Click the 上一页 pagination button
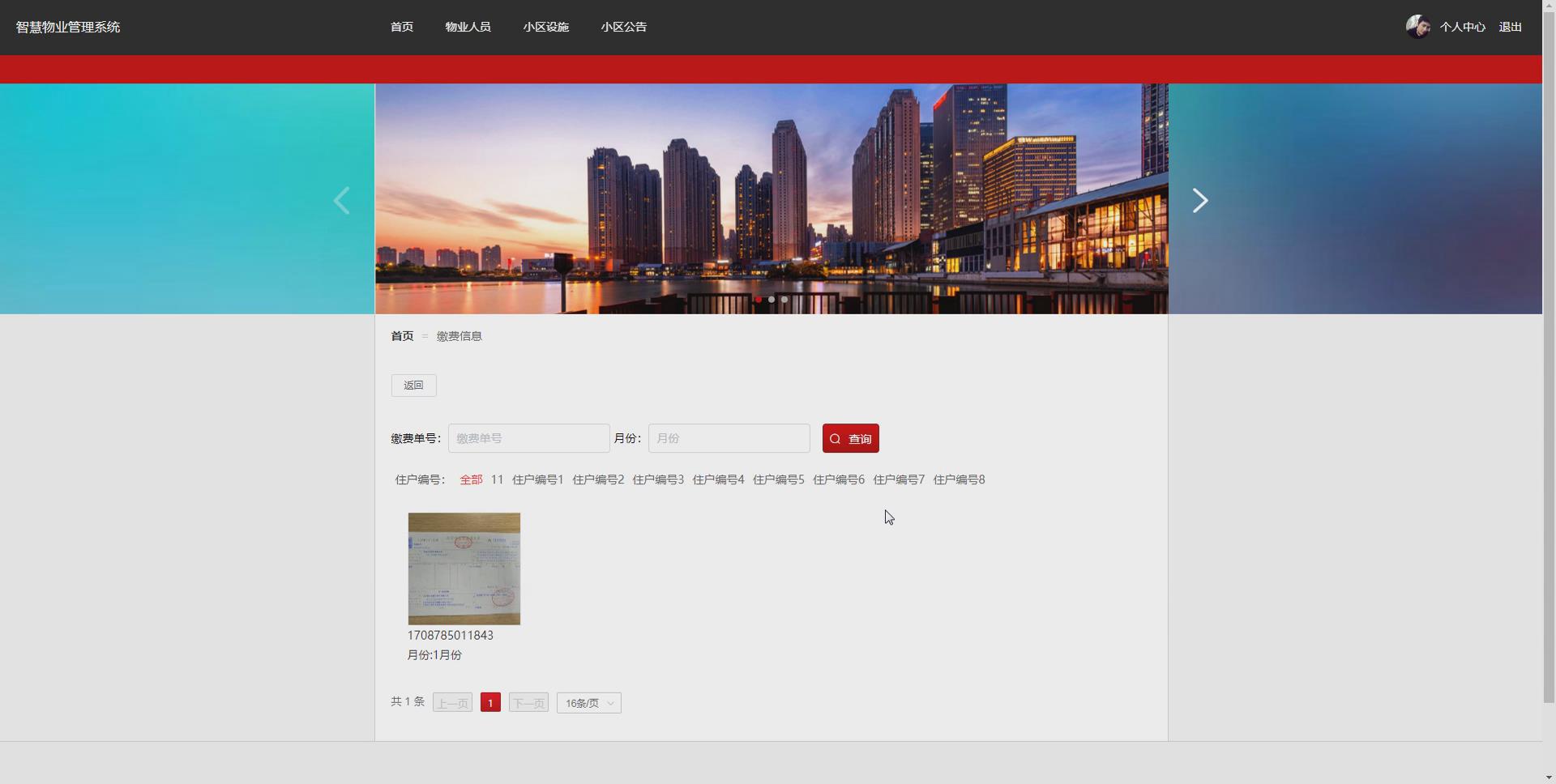Viewport: 1556px width, 784px height. click(x=452, y=703)
